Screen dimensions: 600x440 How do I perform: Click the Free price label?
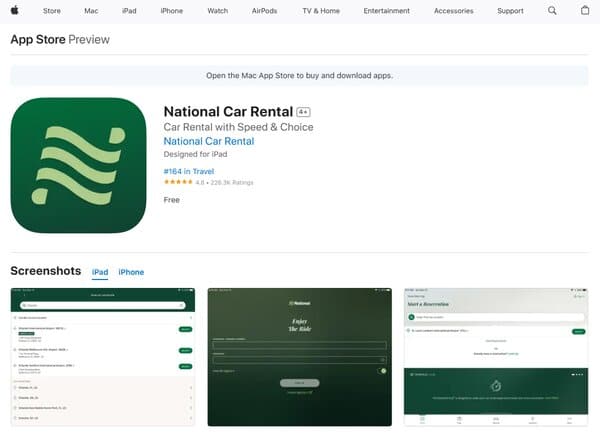[x=171, y=200]
